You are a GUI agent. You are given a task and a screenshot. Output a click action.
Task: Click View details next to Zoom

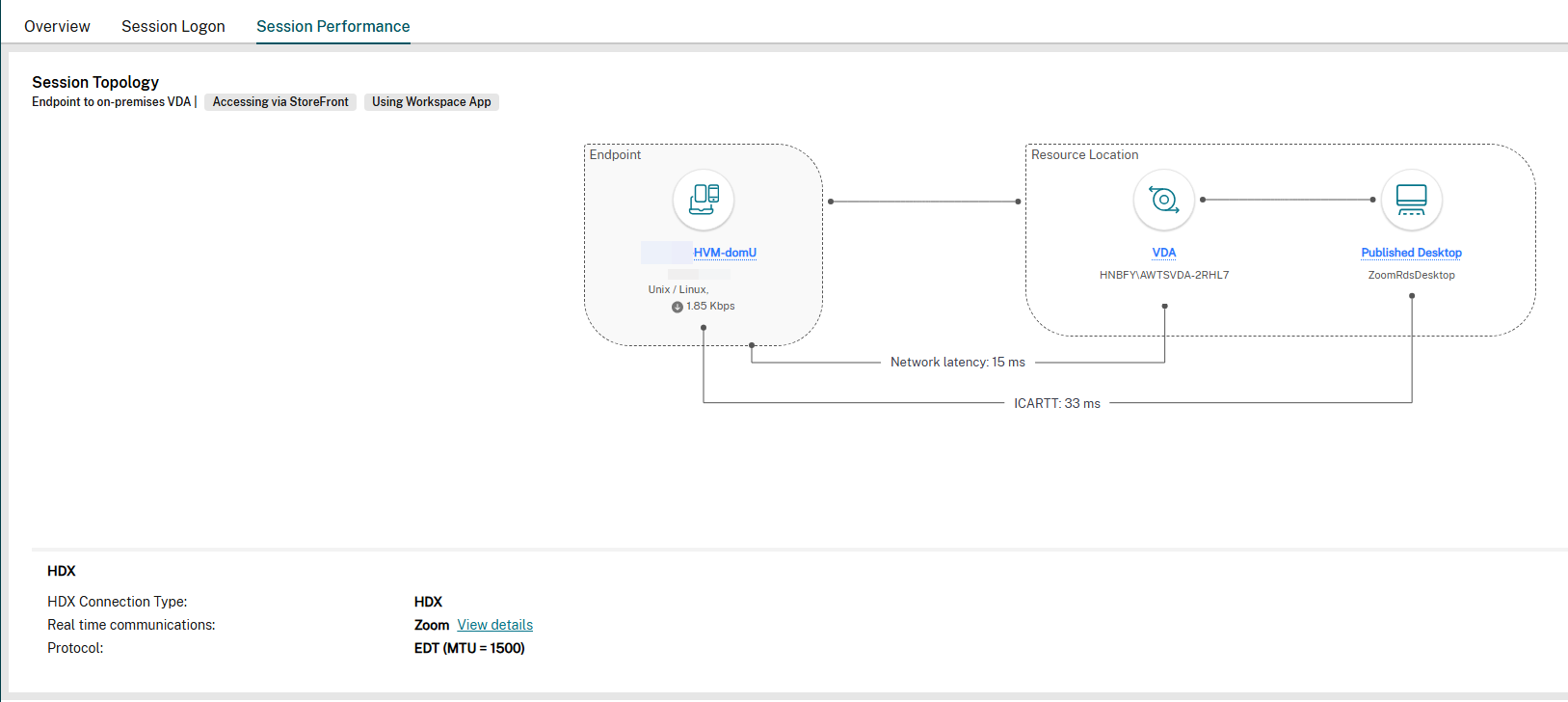click(494, 625)
